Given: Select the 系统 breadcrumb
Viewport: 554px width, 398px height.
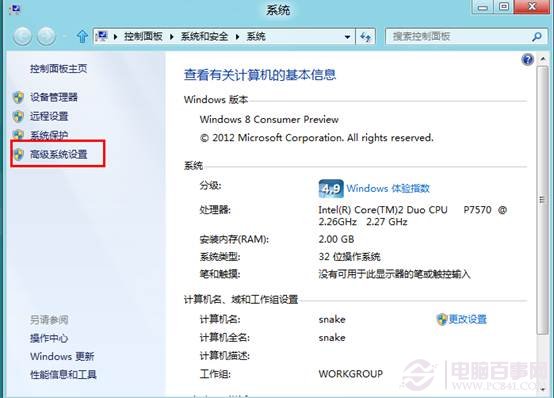Looking at the screenshot, I should click(256, 36).
